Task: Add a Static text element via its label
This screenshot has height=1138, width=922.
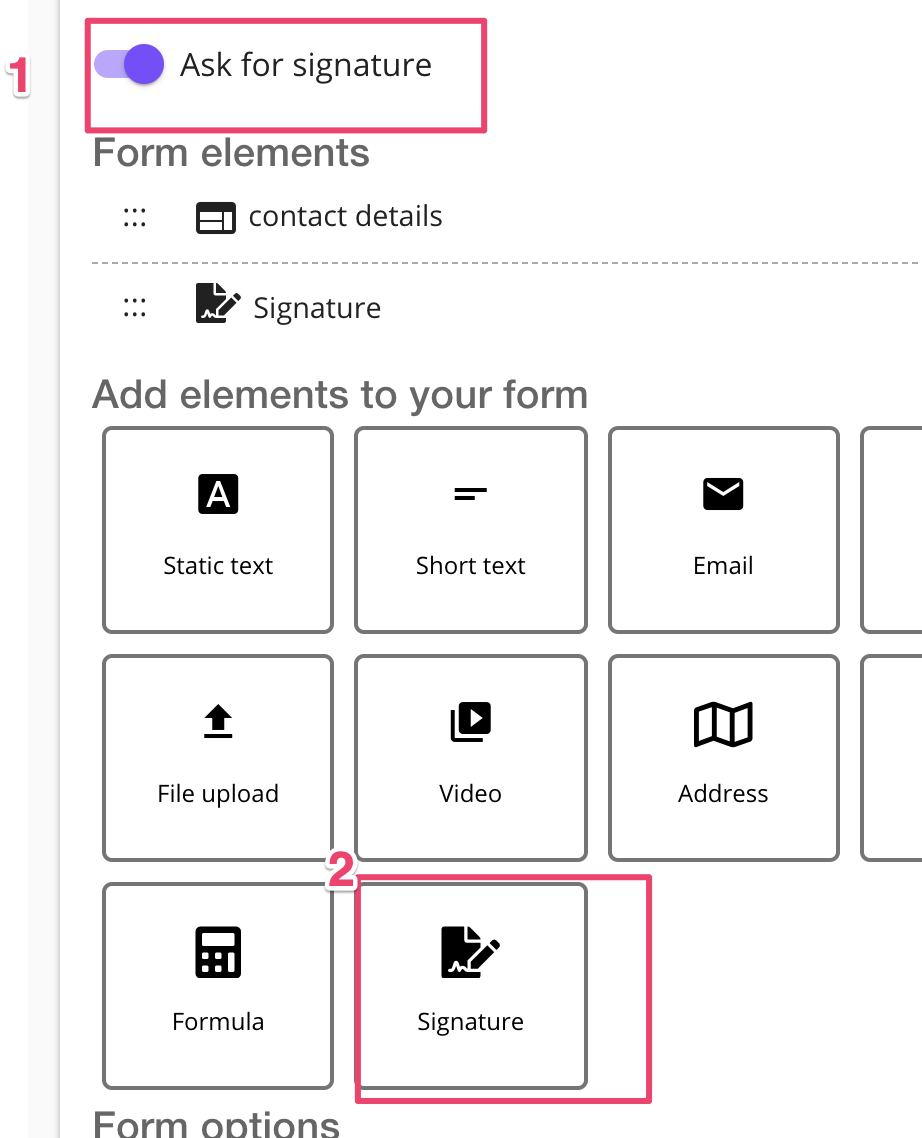Action: pos(218,566)
